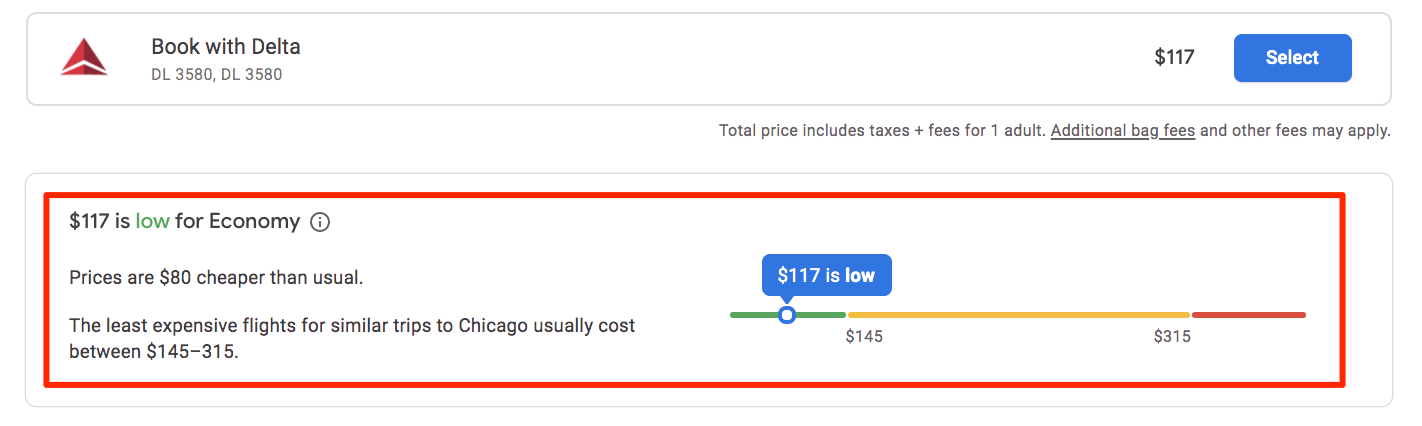This screenshot has height=426, width=1422.
Task: Click the $117 price beside Select
Action: point(1174,58)
